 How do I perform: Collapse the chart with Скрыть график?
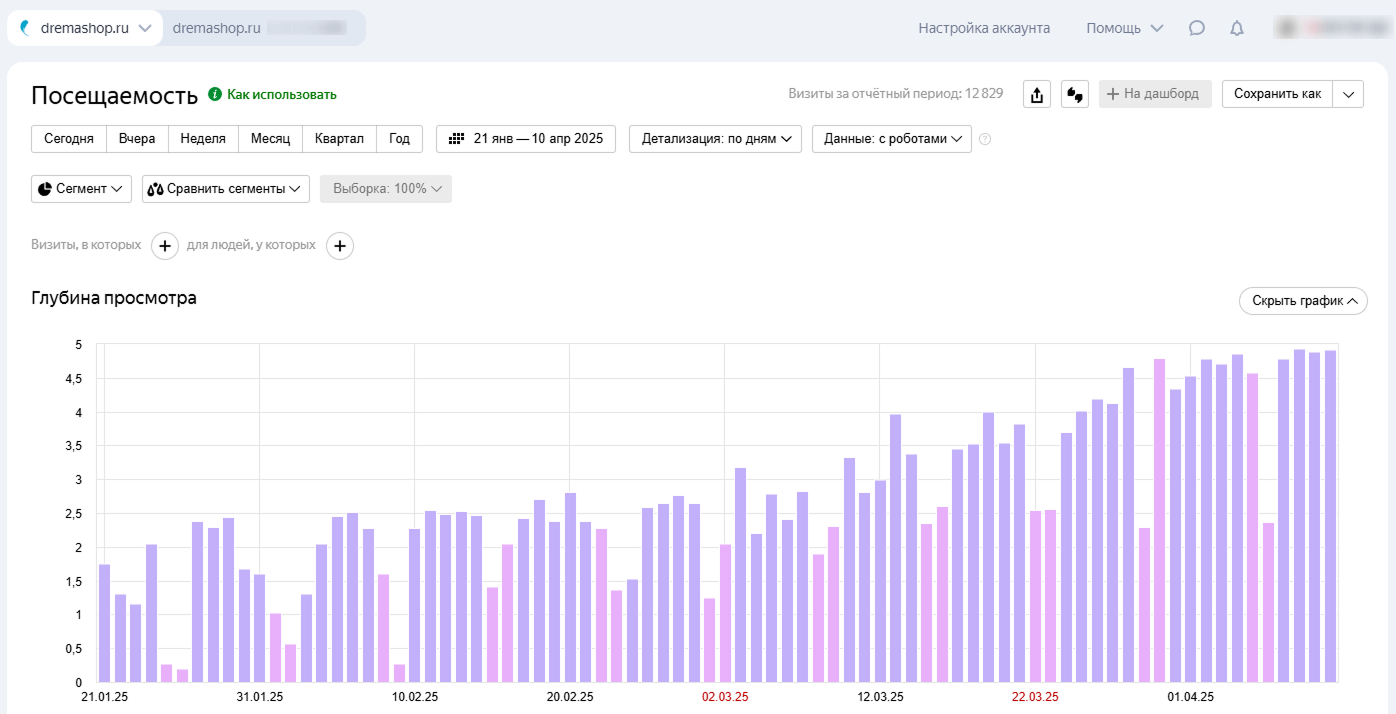(1302, 301)
